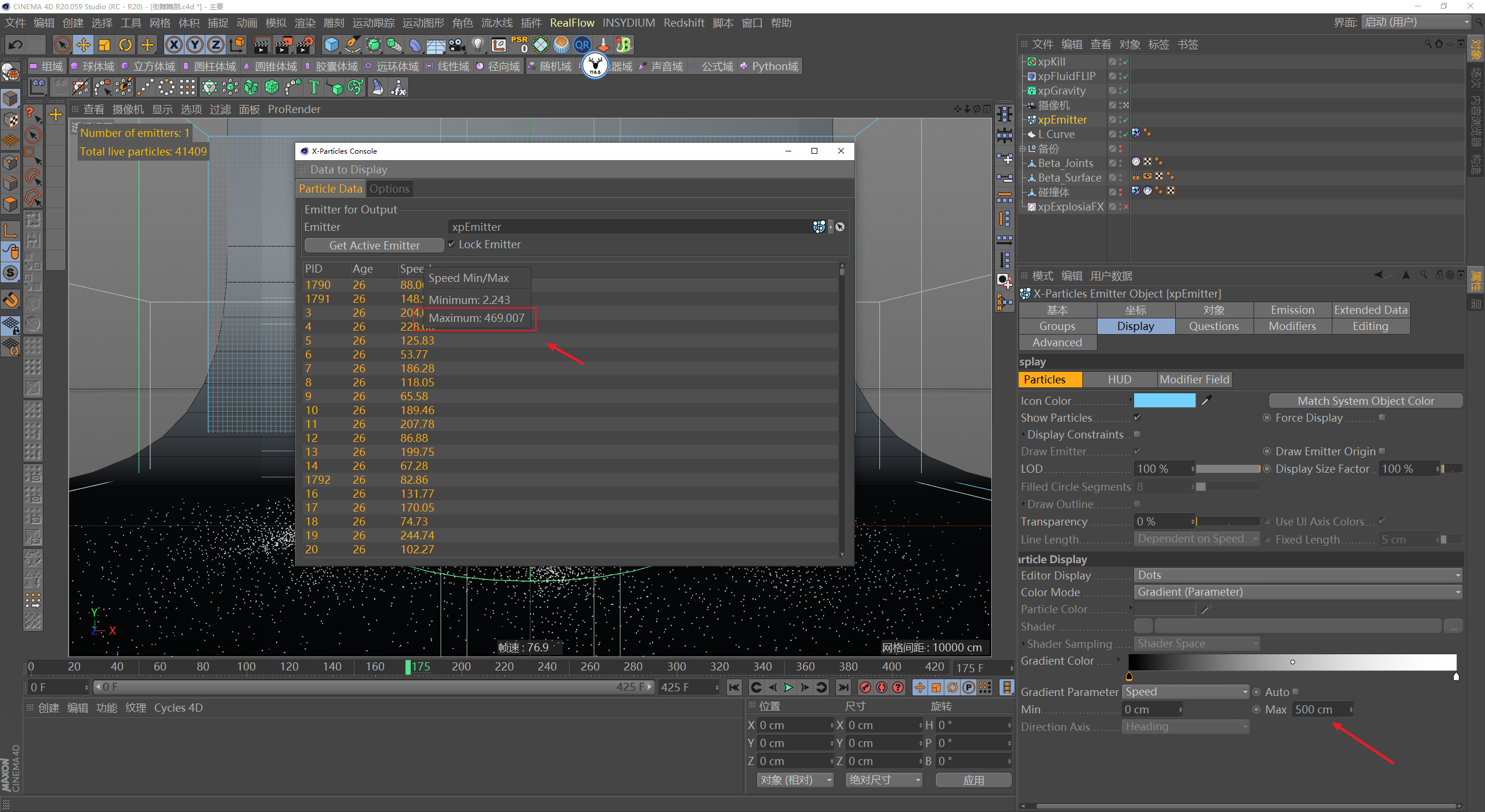Click the Rotate tool icon

(125, 45)
